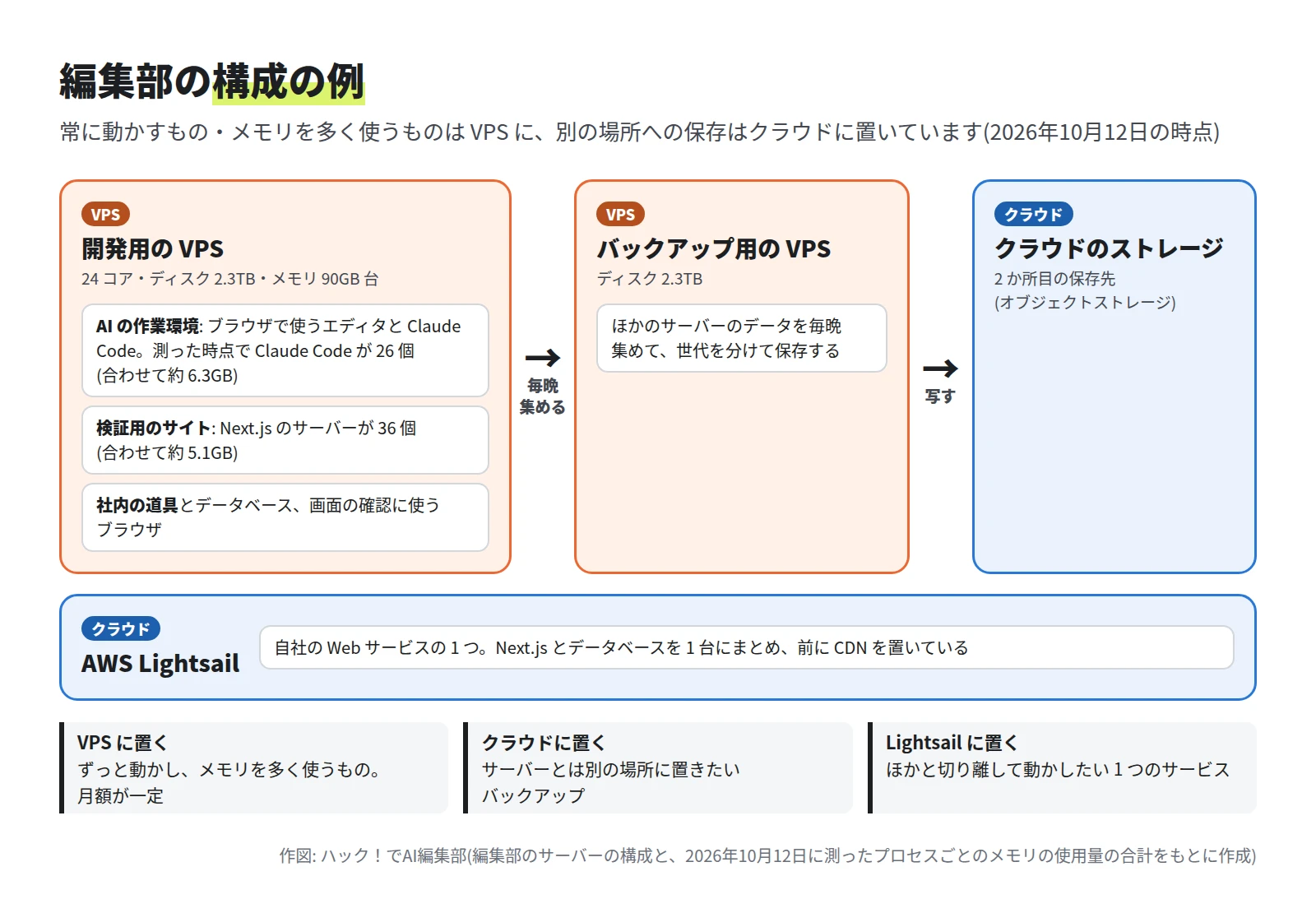This screenshot has width=1316, height=913.
Task: Click the box 自社の Web サービスの 1 つ
Action: (747, 647)
